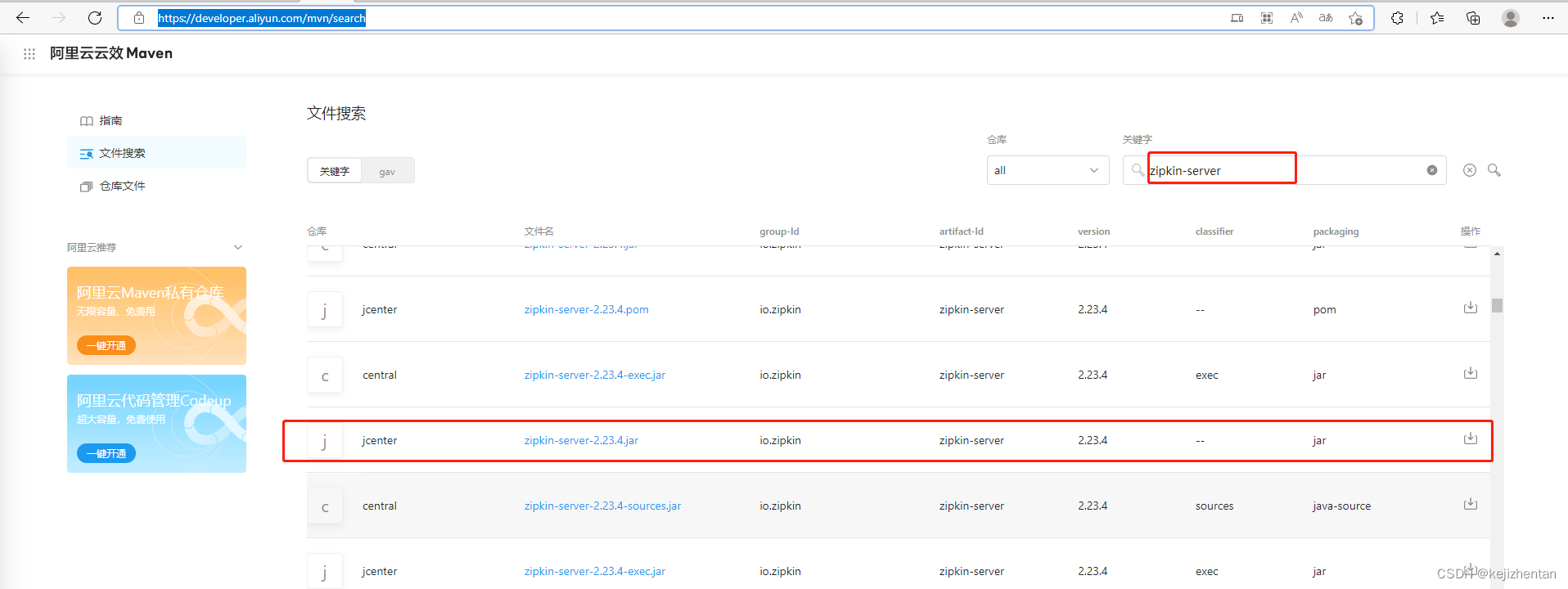The image size is (1568, 589).
Task: Open jcenter link zipkin-server-2.23.4-exec.jar
Action: [595, 571]
